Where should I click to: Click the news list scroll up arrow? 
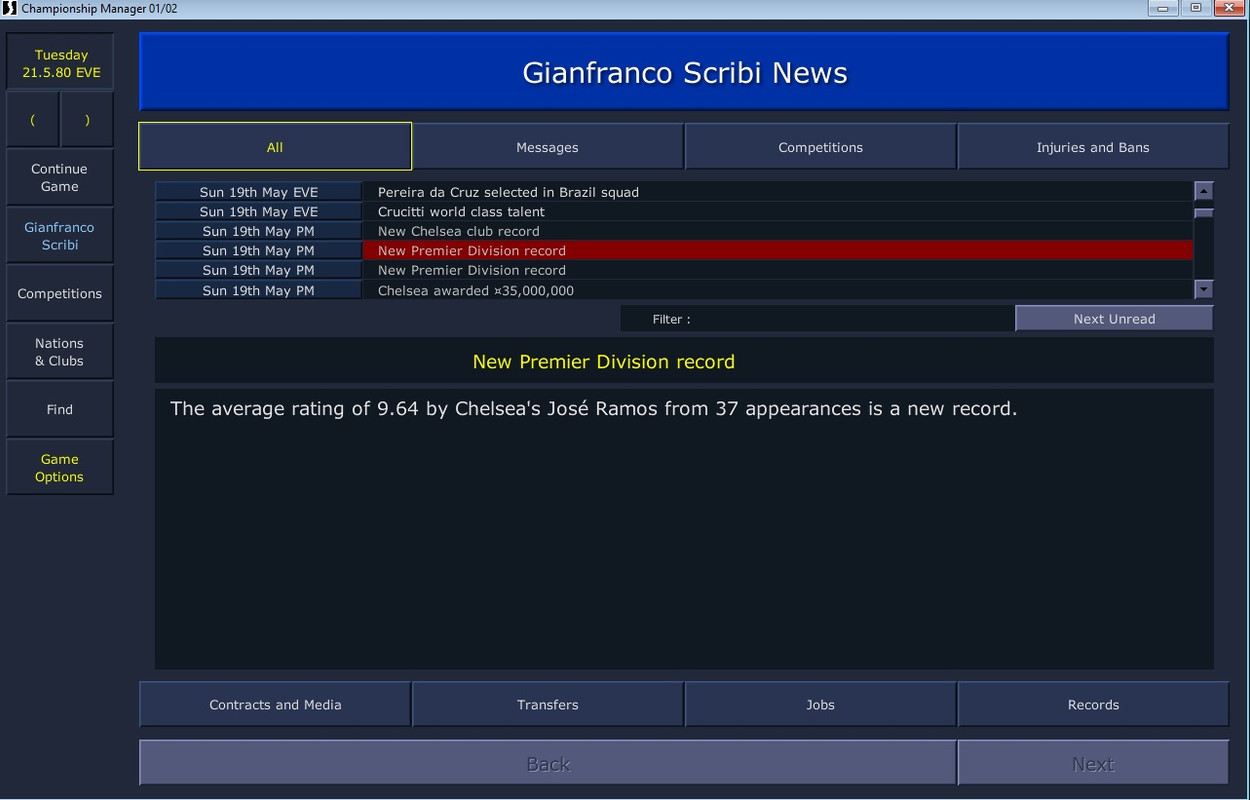tap(1204, 191)
